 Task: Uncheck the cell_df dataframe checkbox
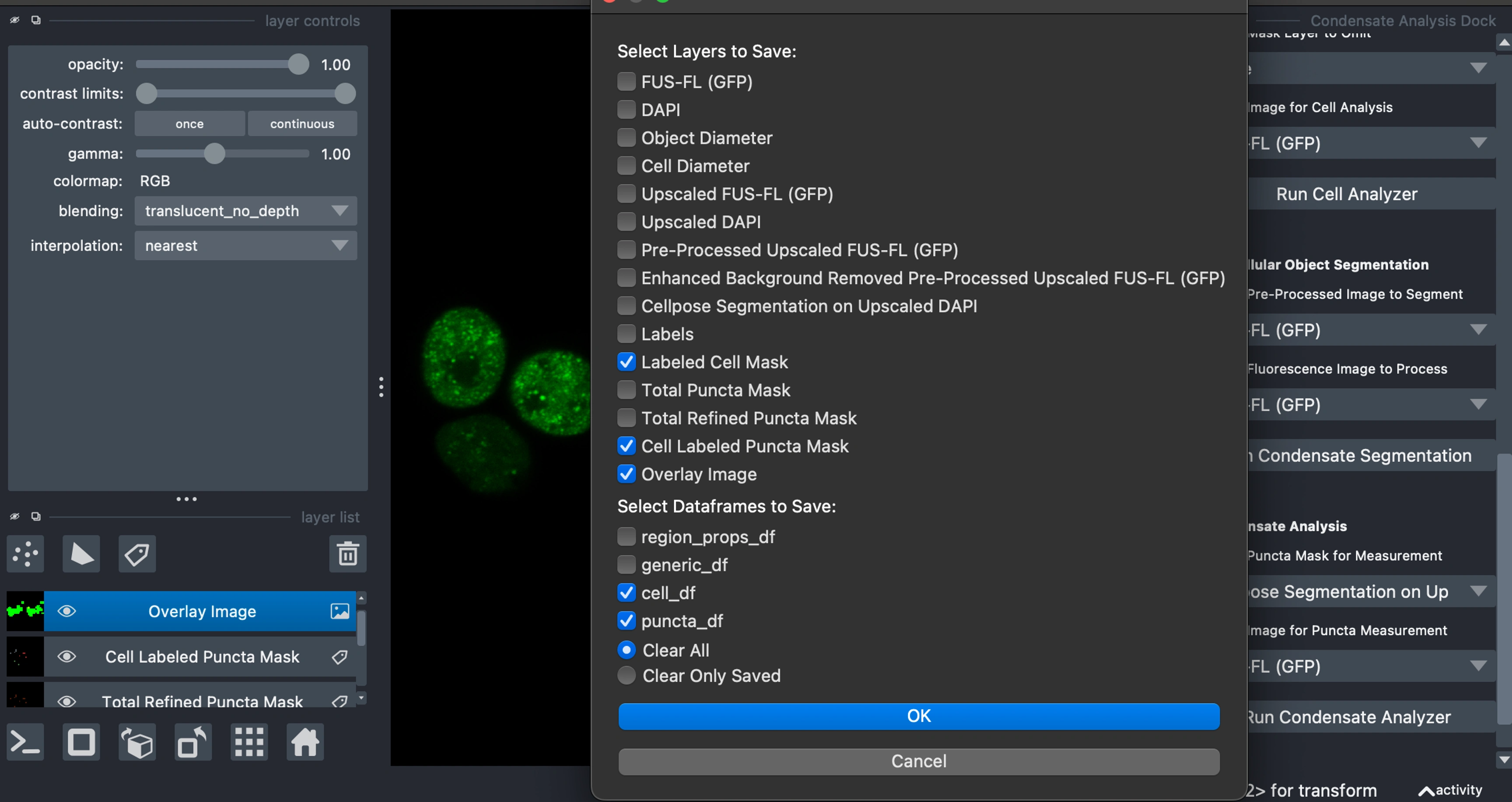(x=626, y=592)
